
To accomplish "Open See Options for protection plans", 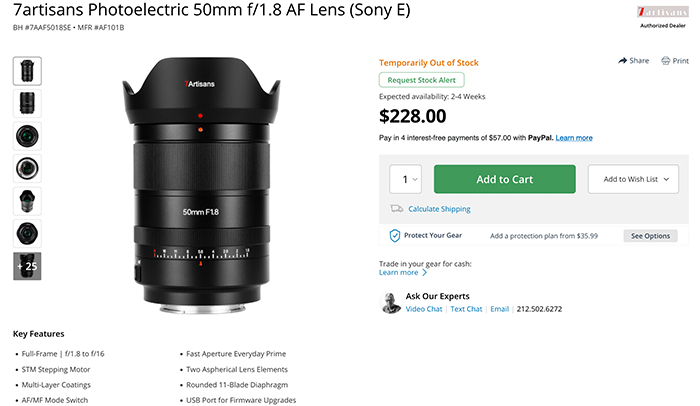I will (x=650, y=236).
